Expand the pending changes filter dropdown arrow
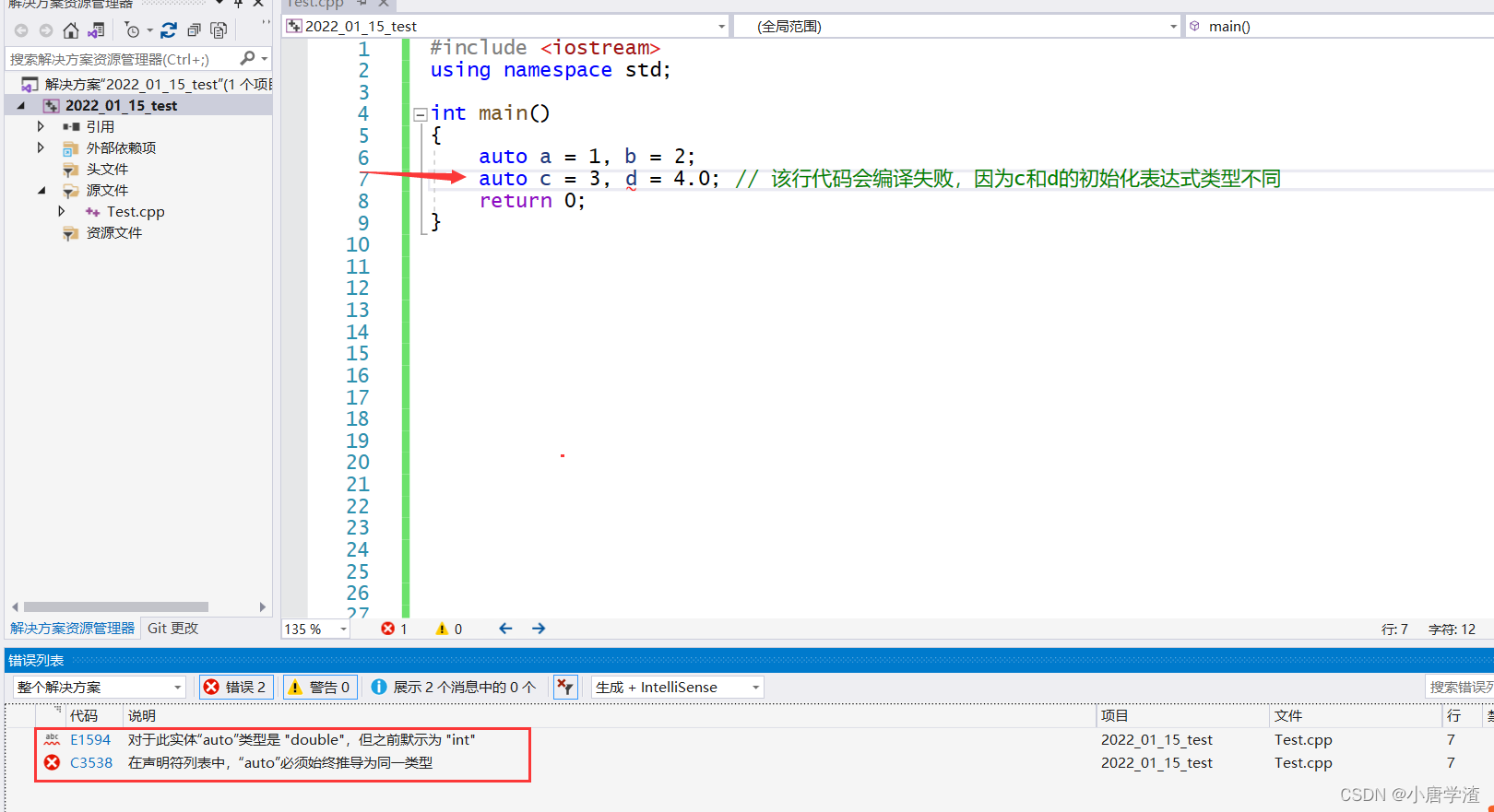Image resolution: width=1494 pixels, height=812 pixels. click(149, 30)
